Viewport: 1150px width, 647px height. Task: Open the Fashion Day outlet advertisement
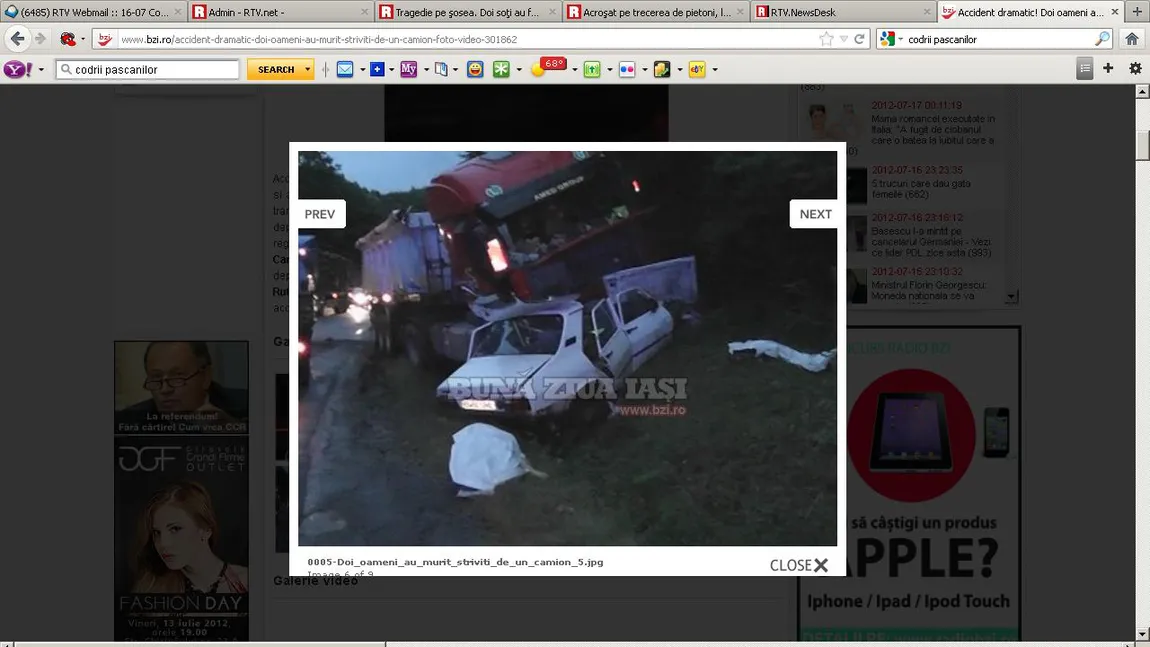[181, 538]
